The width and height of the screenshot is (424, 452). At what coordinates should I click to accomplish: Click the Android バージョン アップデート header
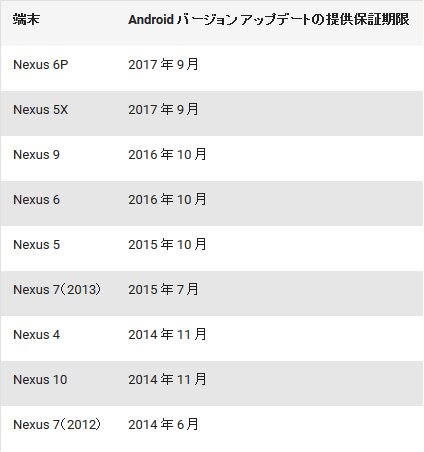[269, 19]
